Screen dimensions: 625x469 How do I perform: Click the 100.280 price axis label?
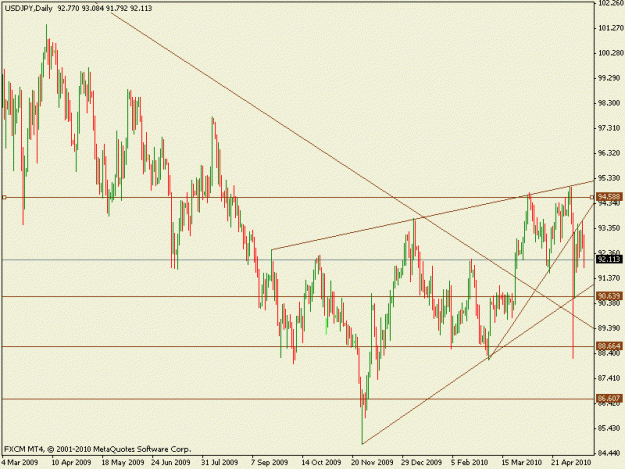click(610, 53)
